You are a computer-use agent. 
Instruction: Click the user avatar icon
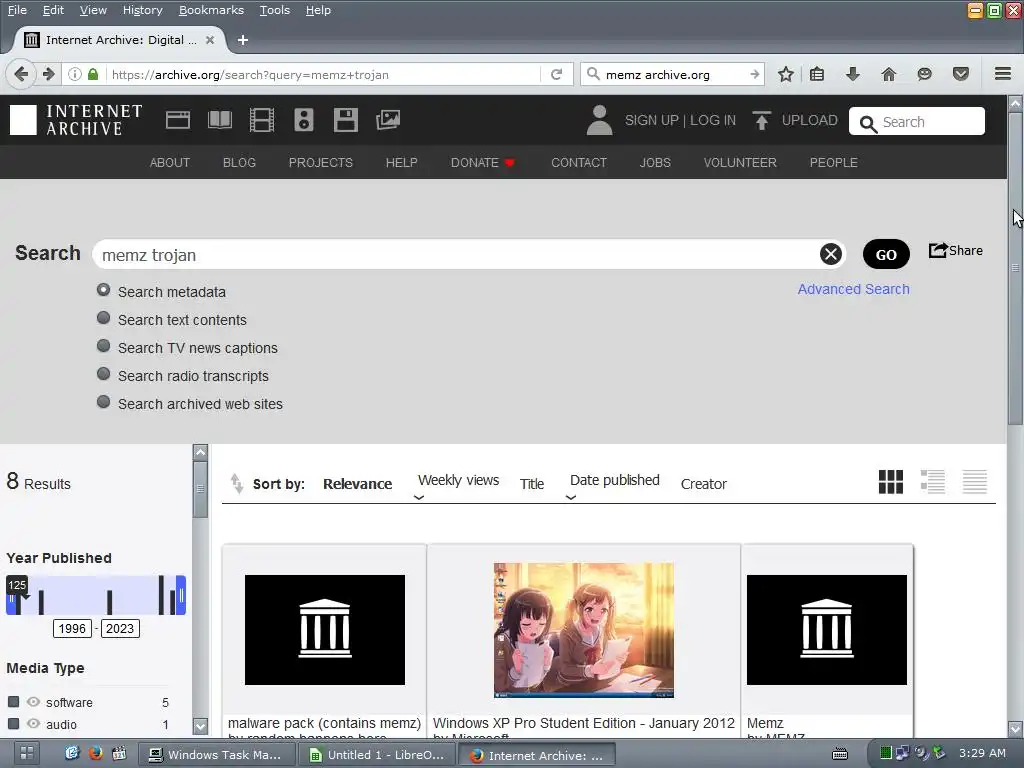tap(599, 120)
